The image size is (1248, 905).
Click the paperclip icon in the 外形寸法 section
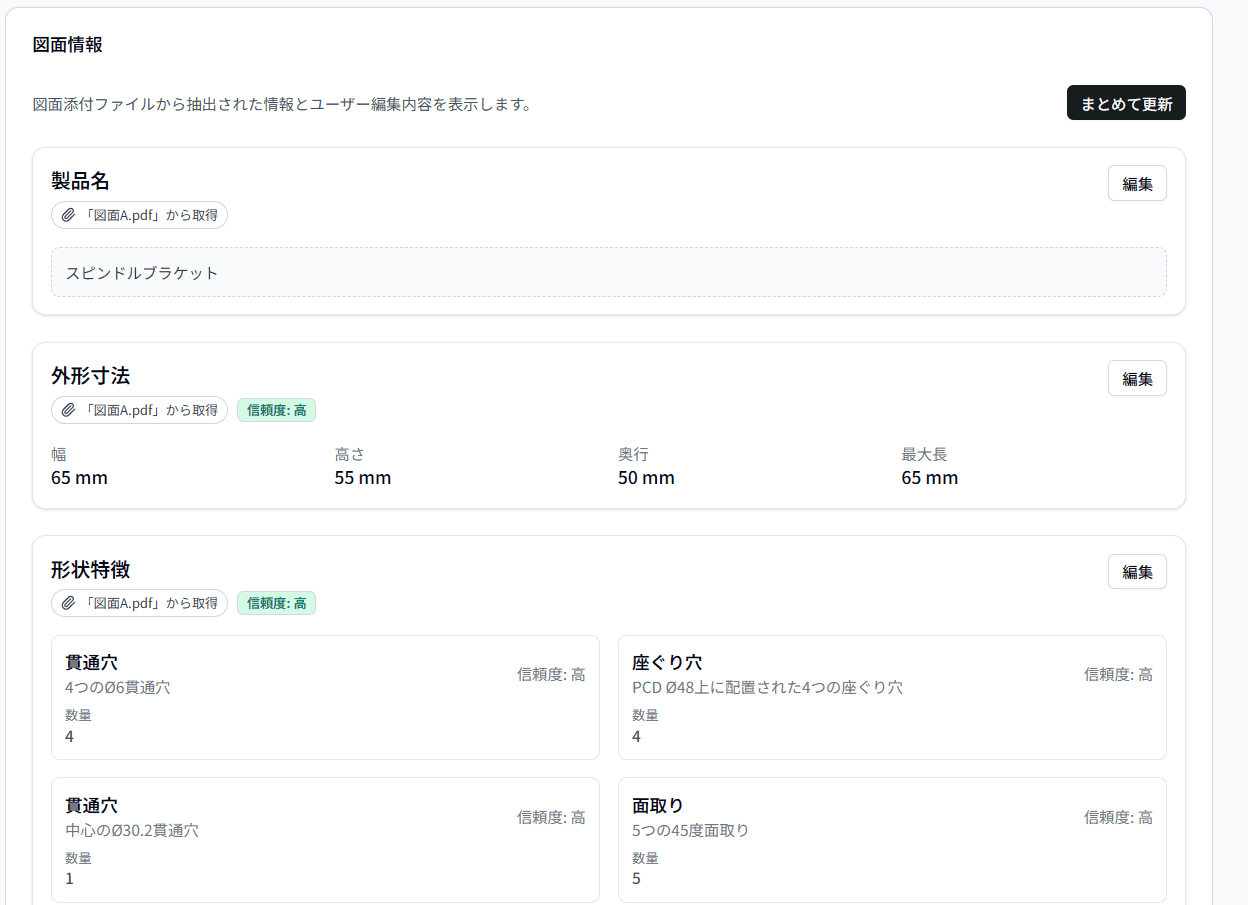(67, 410)
